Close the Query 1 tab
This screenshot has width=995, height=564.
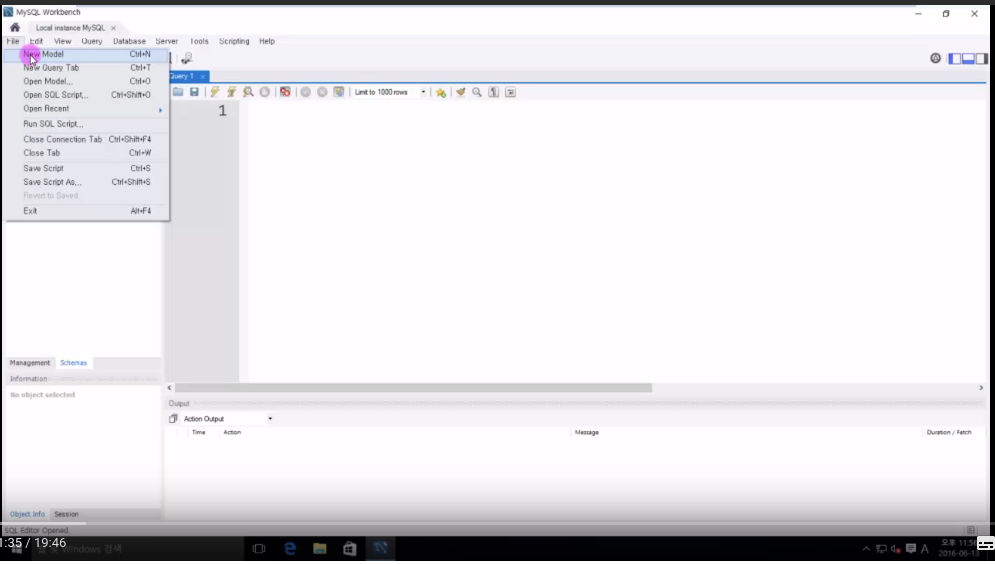coord(202,76)
